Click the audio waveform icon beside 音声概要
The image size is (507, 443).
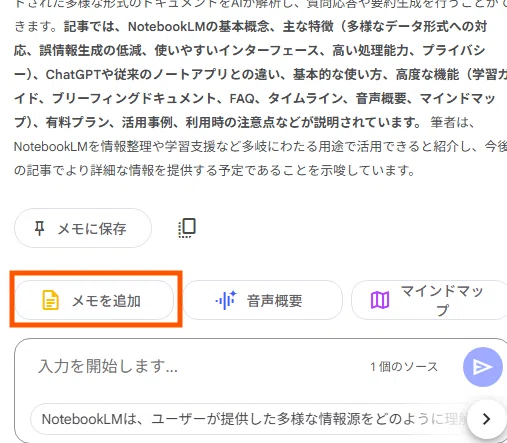(x=226, y=300)
